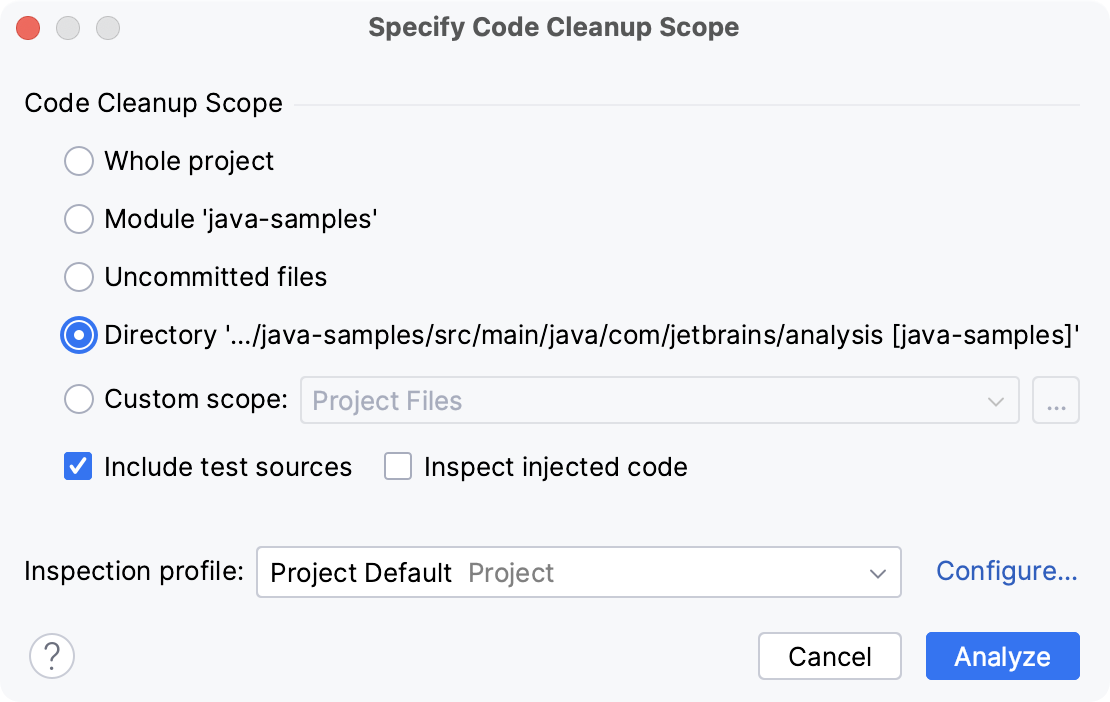The height and width of the screenshot is (702, 1110).
Task: Open the Inspection profile dropdown
Action: (x=877, y=572)
